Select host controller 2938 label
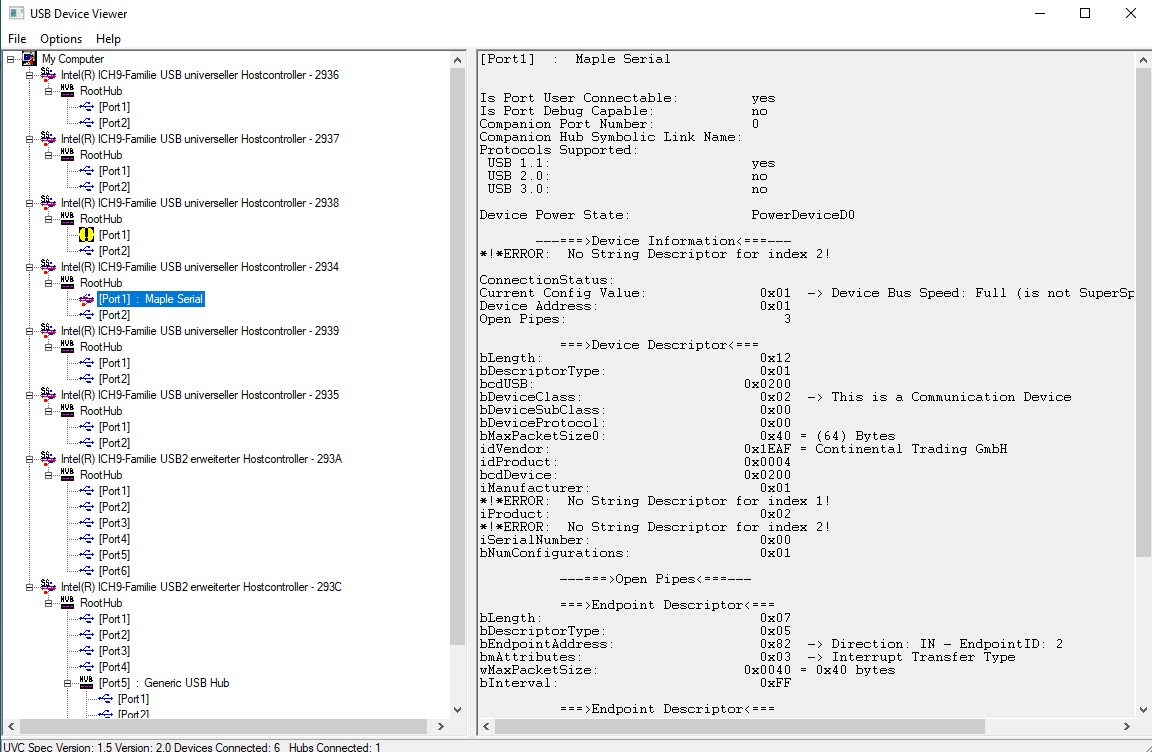Viewport: 1152px width, 752px height. tap(200, 203)
